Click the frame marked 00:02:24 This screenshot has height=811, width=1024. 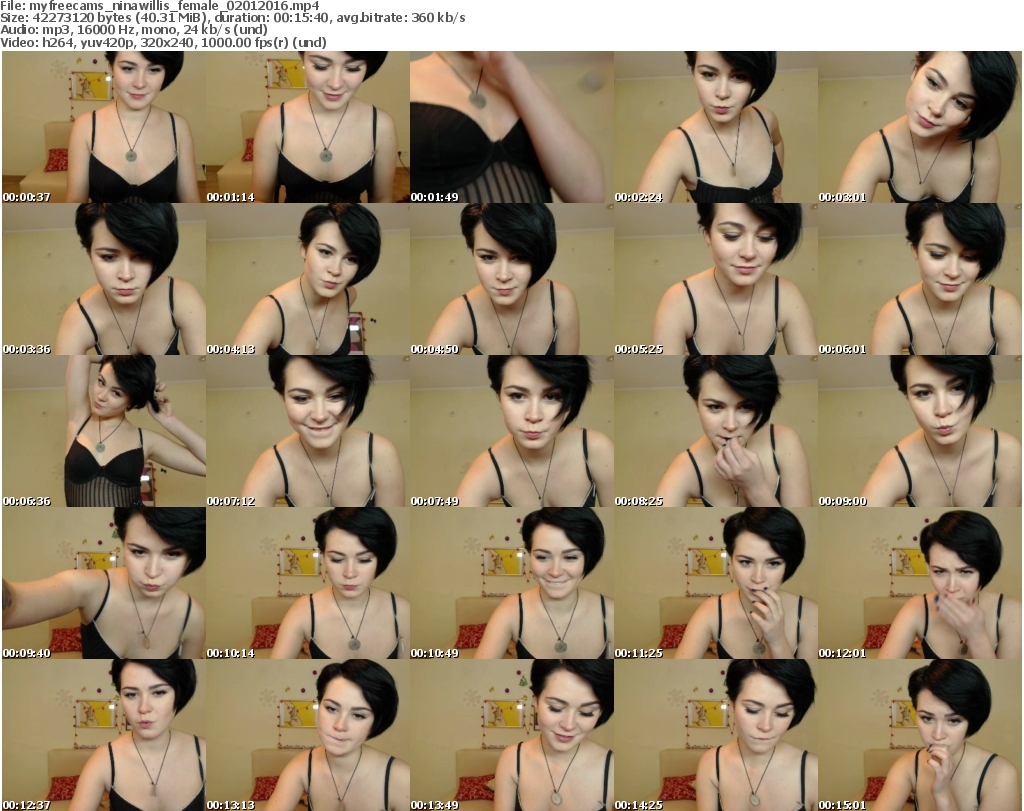716,127
